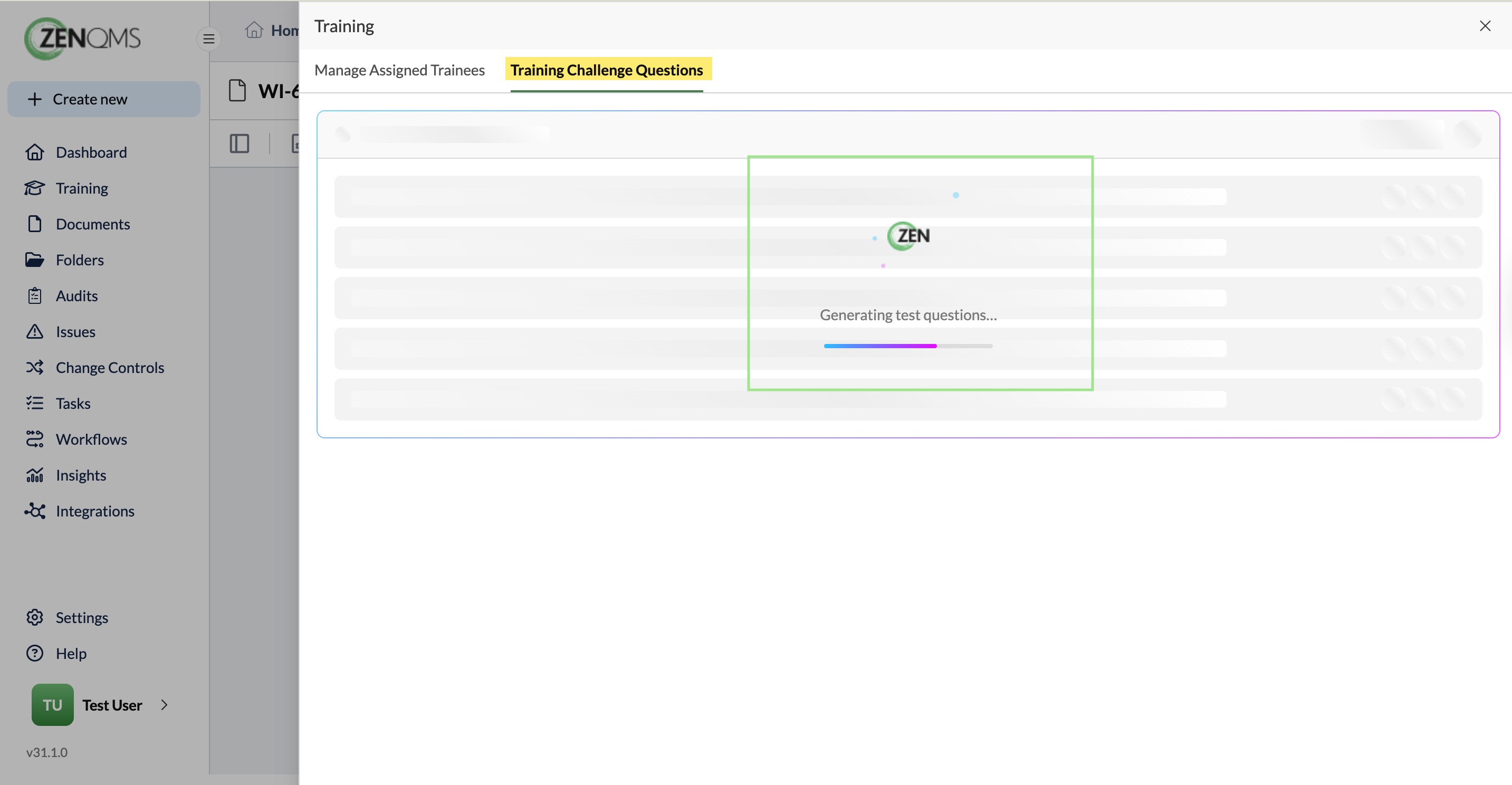Close the Training panel

click(1485, 26)
